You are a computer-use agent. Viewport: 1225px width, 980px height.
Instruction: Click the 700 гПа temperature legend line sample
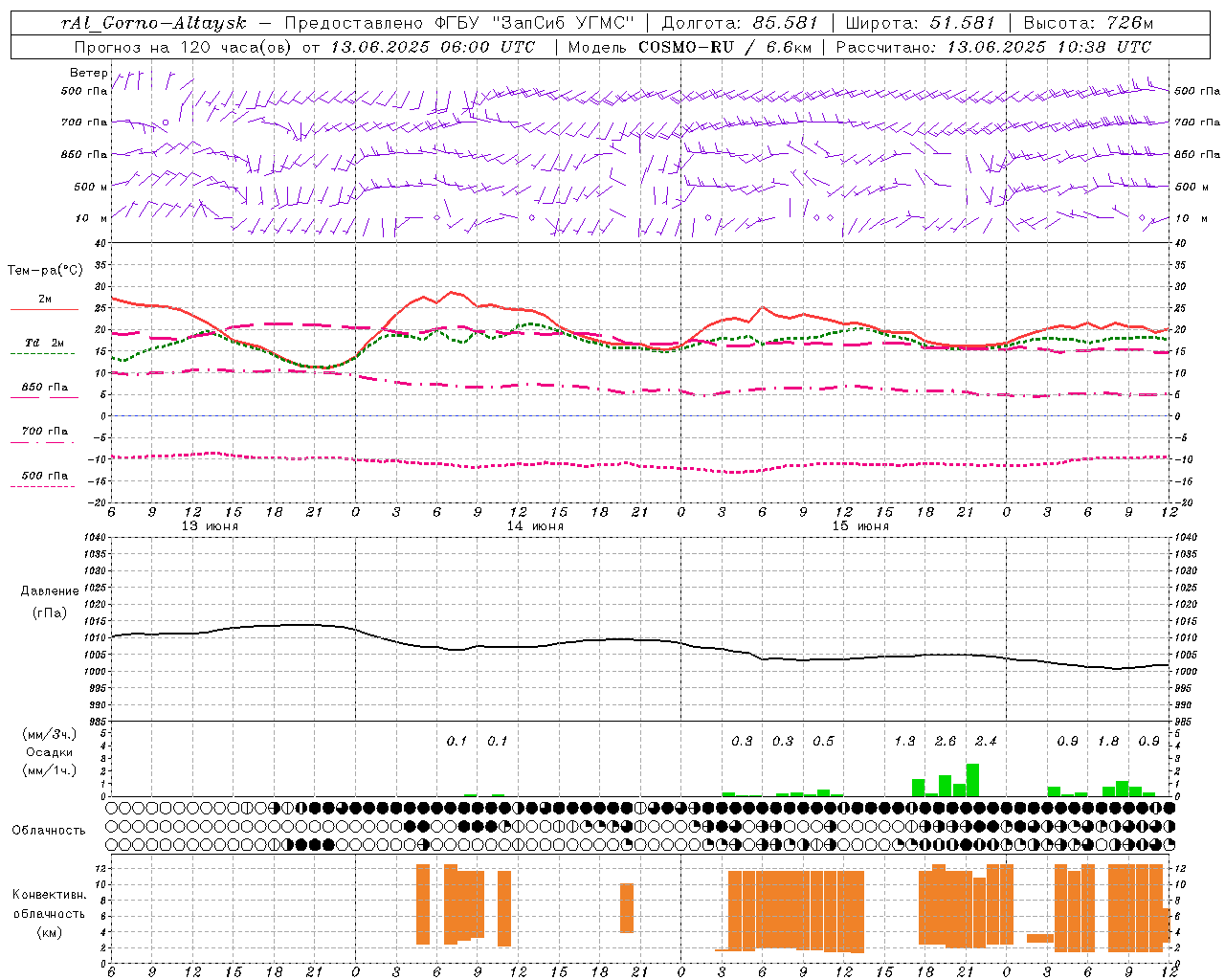tap(43, 442)
